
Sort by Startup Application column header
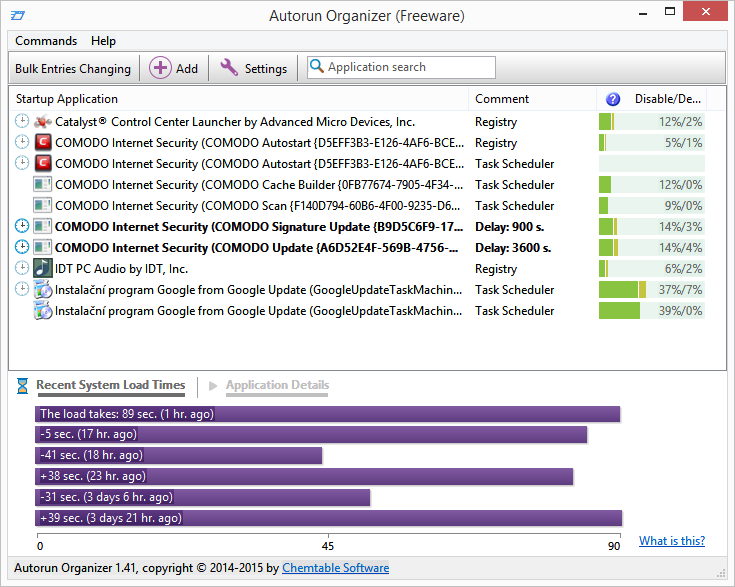pos(239,99)
